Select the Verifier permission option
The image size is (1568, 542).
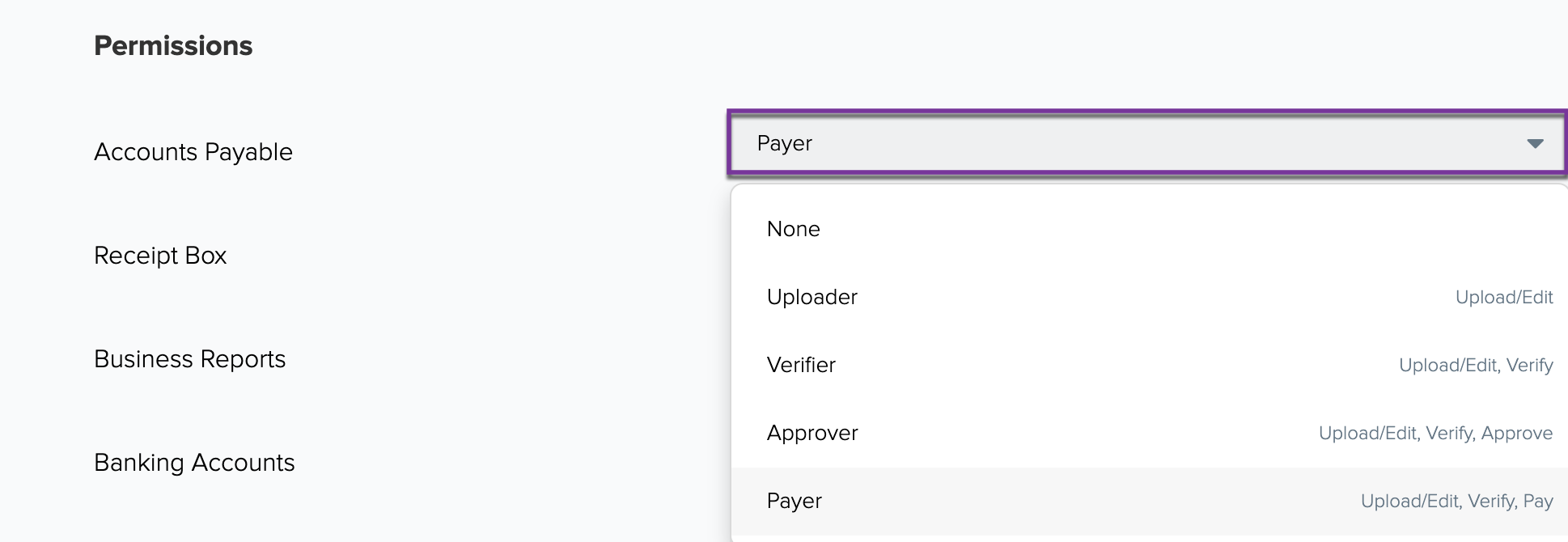[x=802, y=365]
